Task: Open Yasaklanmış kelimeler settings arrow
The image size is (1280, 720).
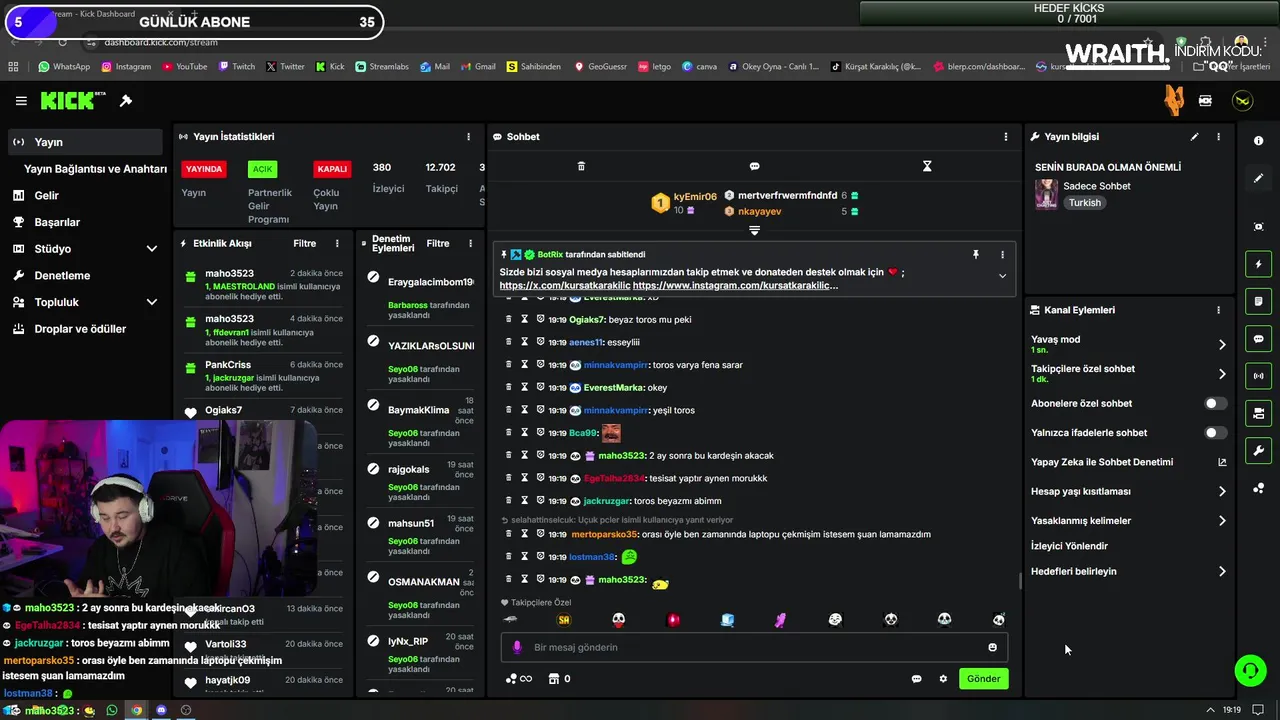Action: click(1222, 521)
